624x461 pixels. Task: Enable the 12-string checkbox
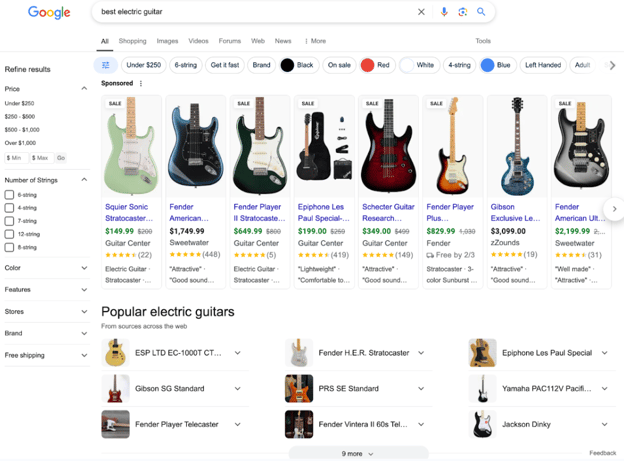point(9,234)
